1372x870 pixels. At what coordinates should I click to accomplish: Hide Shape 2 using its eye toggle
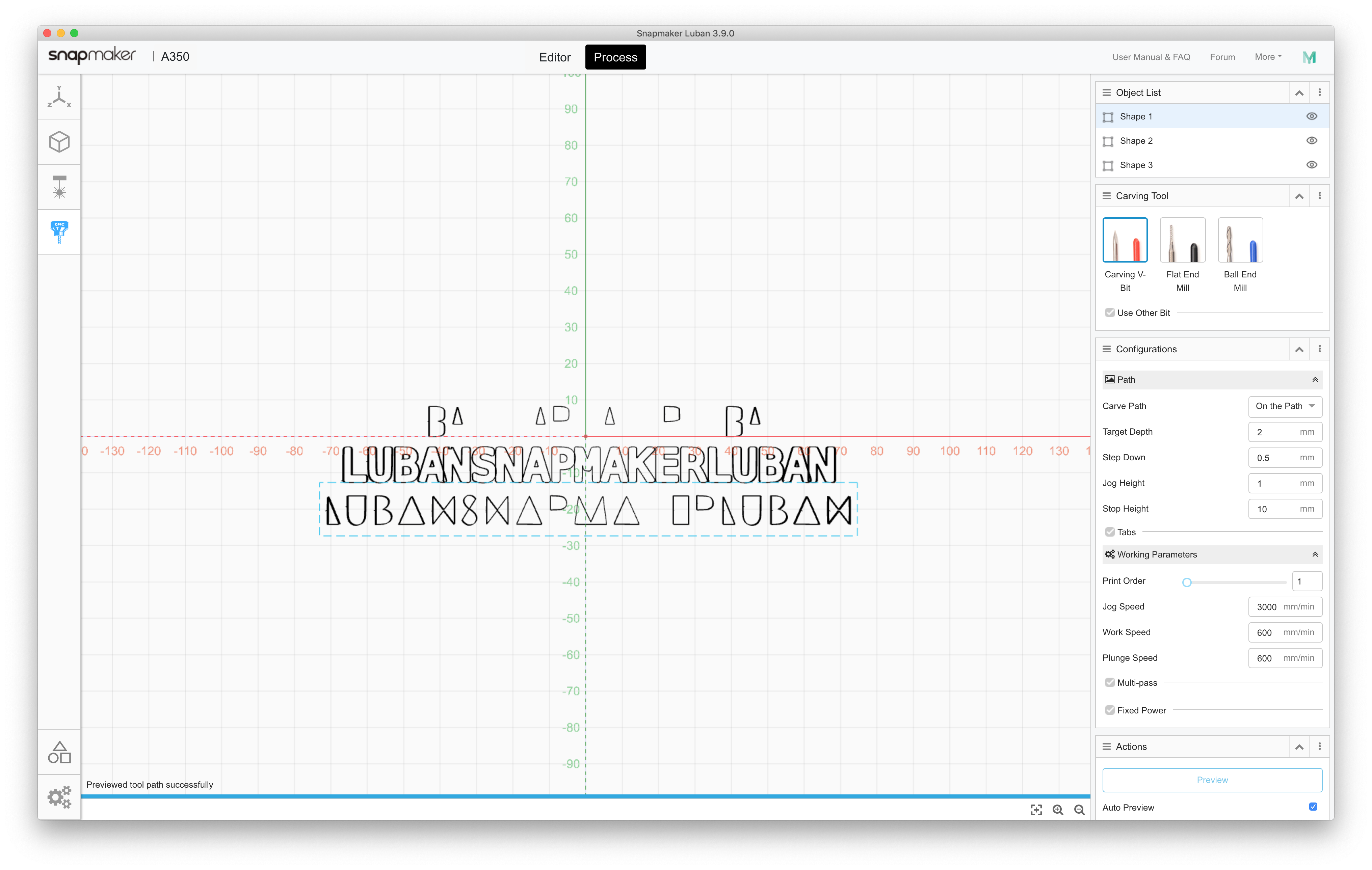point(1312,141)
